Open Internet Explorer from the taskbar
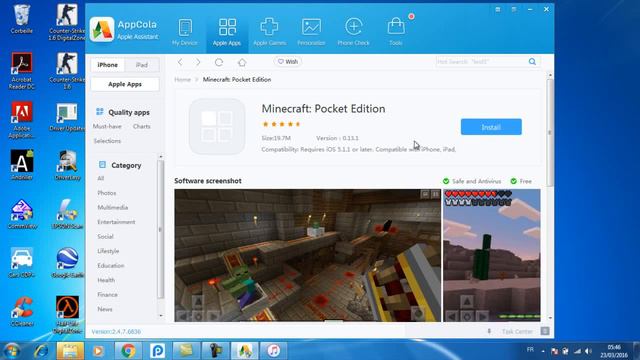Viewport: 640px width, 360px height. point(41,351)
